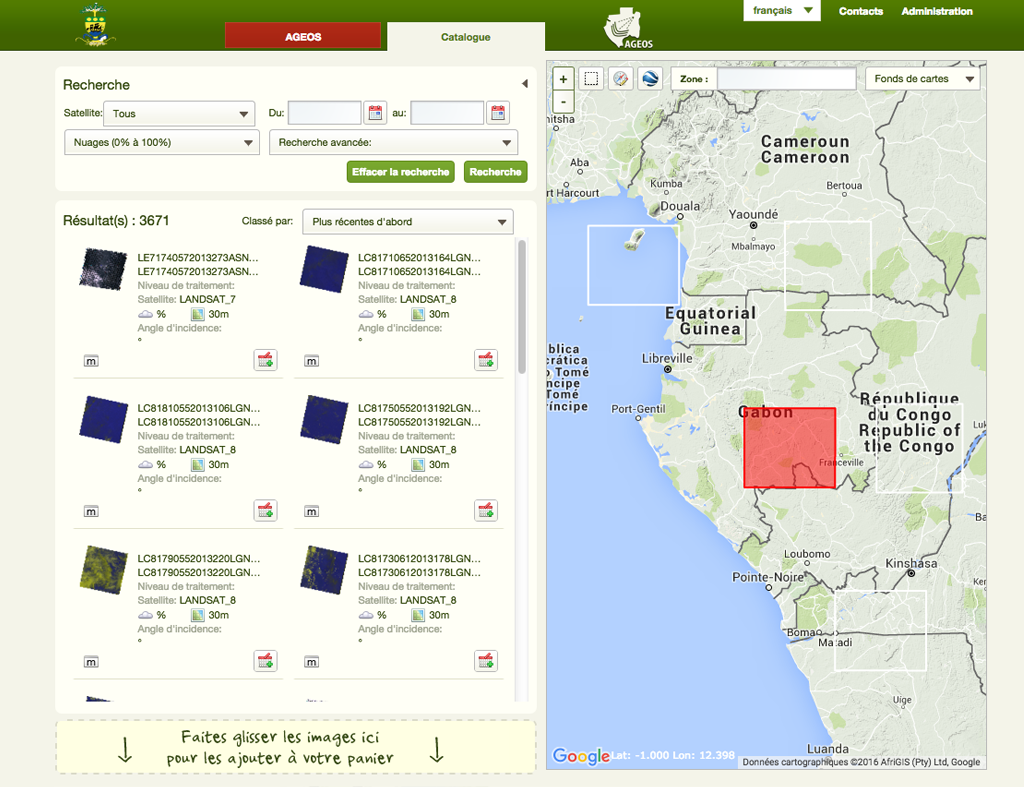This screenshot has height=787, width=1024.
Task: Open the Satellite 'Tous' dropdown
Action: coord(179,114)
